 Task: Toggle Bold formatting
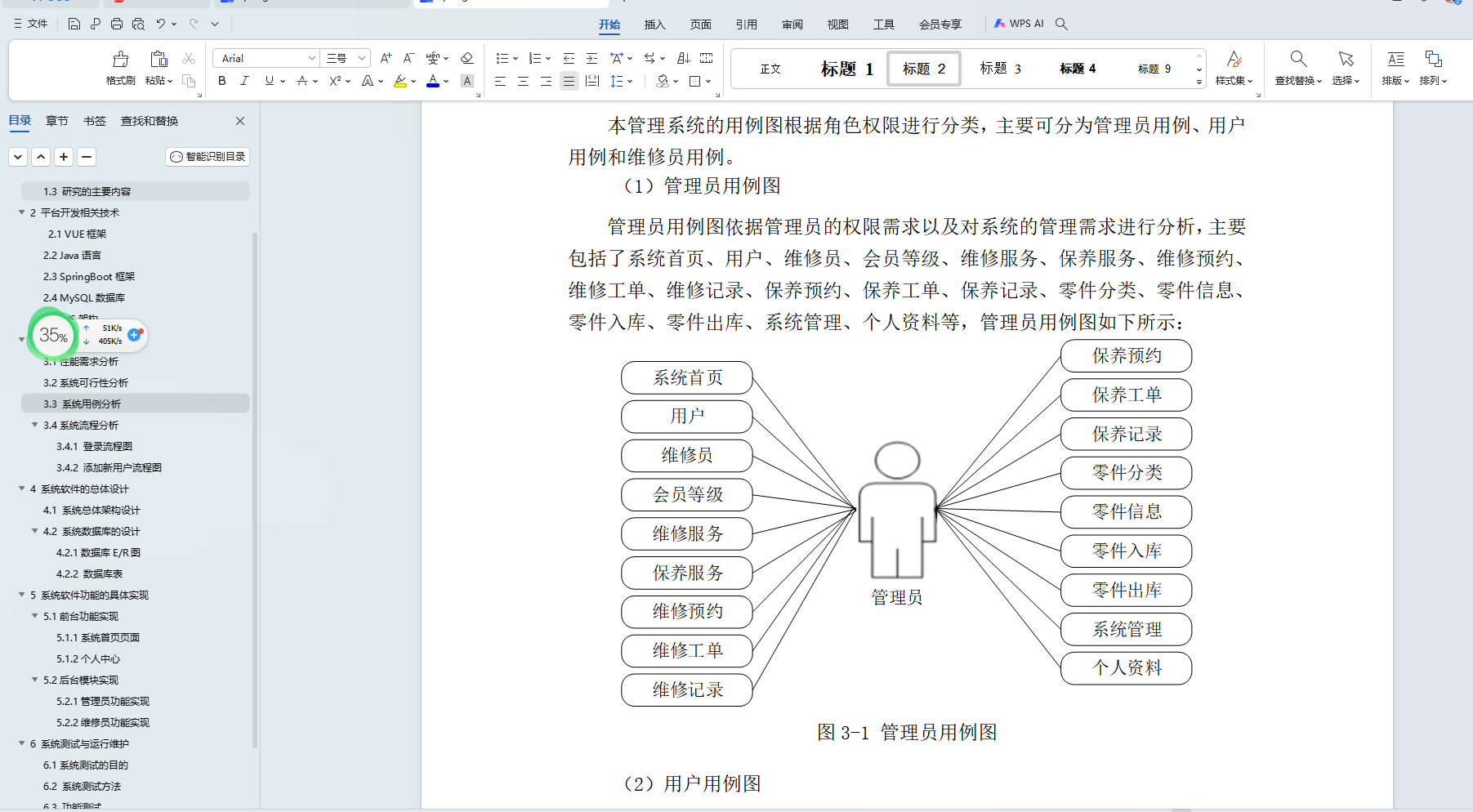222,81
